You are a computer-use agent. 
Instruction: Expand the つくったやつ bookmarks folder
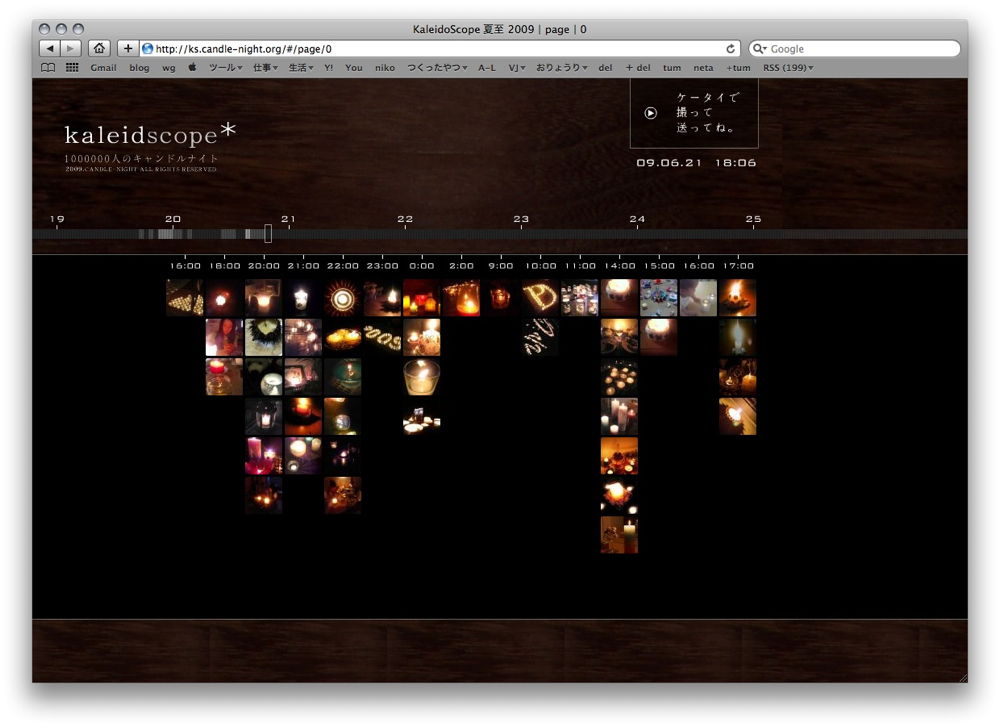pyautogui.click(x=438, y=68)
